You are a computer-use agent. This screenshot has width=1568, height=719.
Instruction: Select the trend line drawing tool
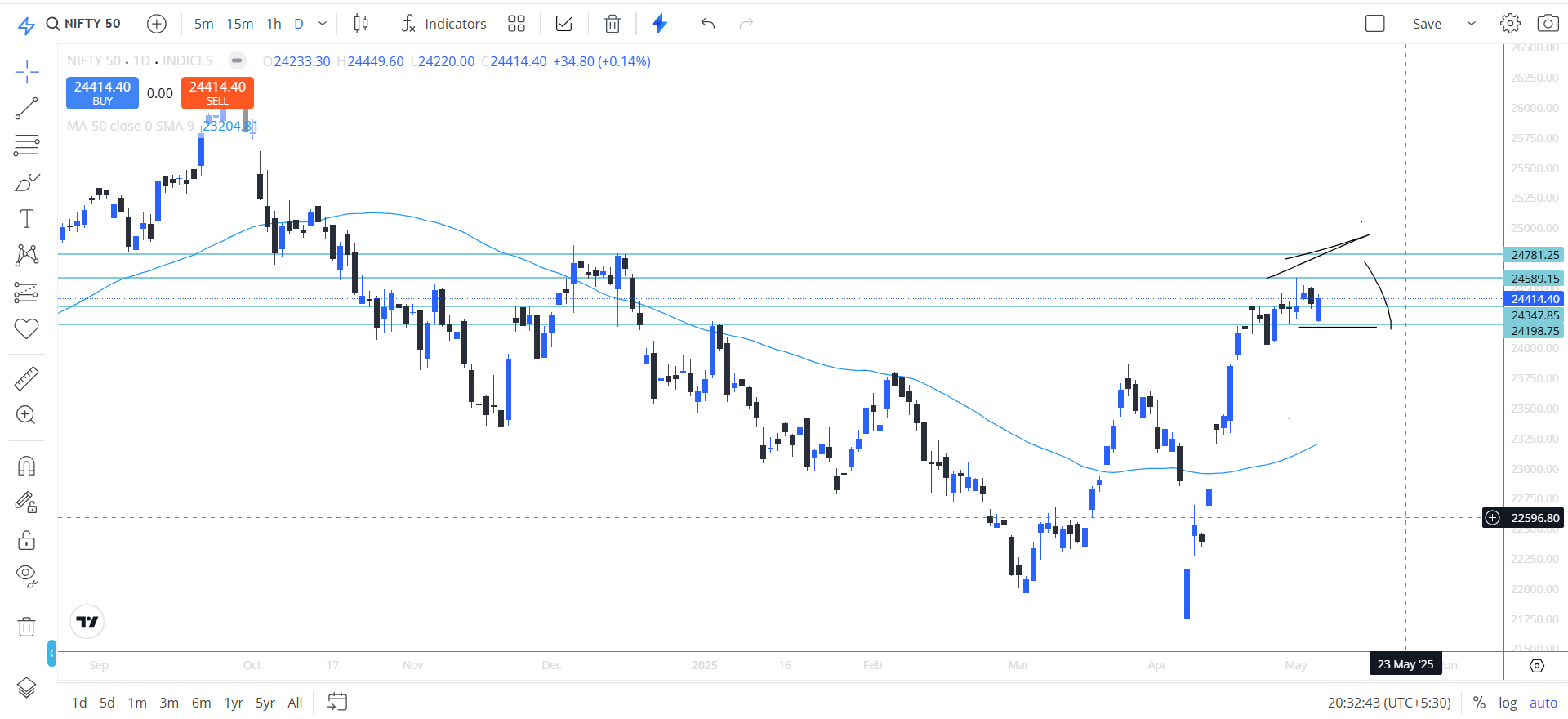pos(27,109)
